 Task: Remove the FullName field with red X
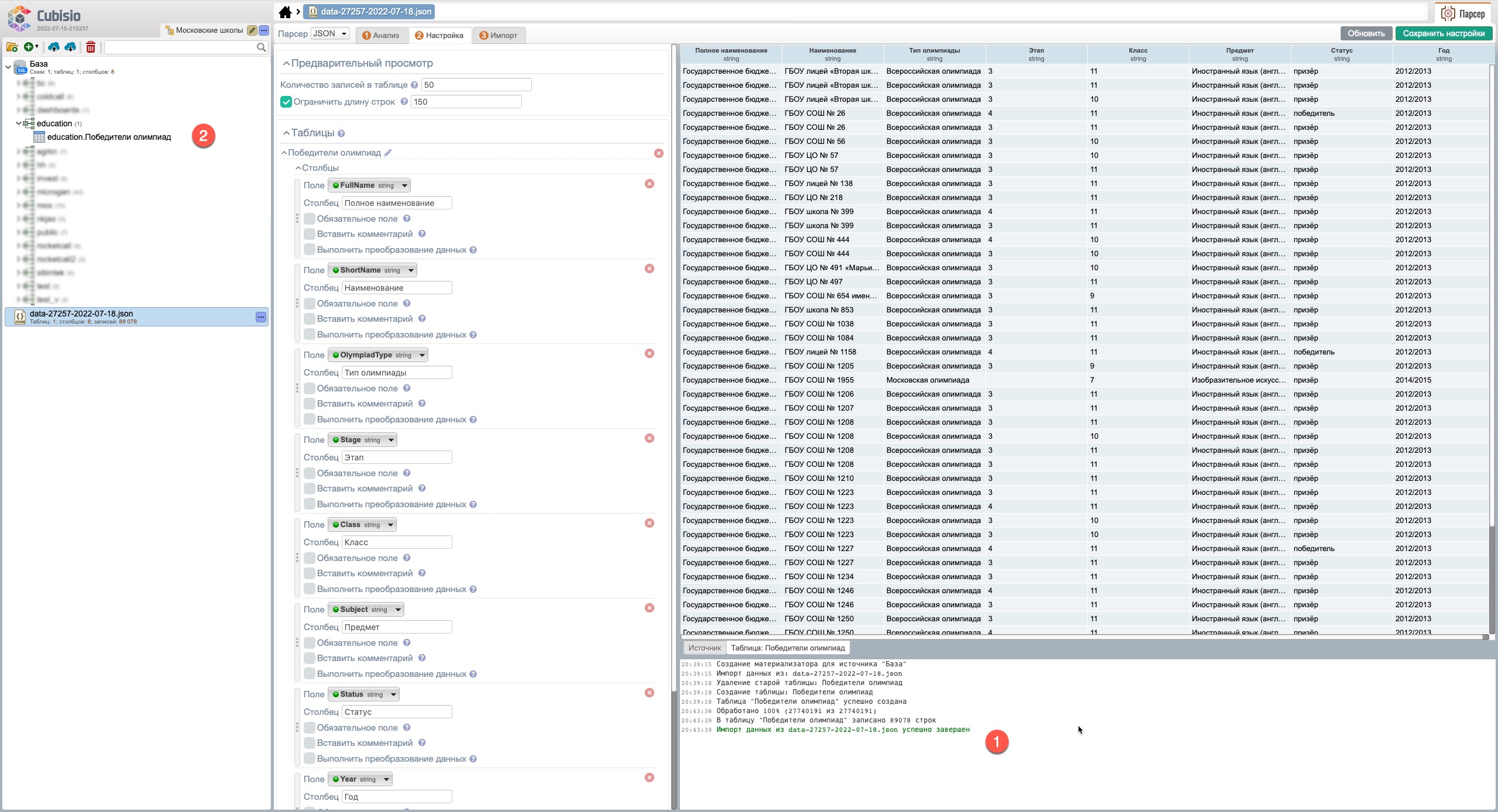[650, 184]
